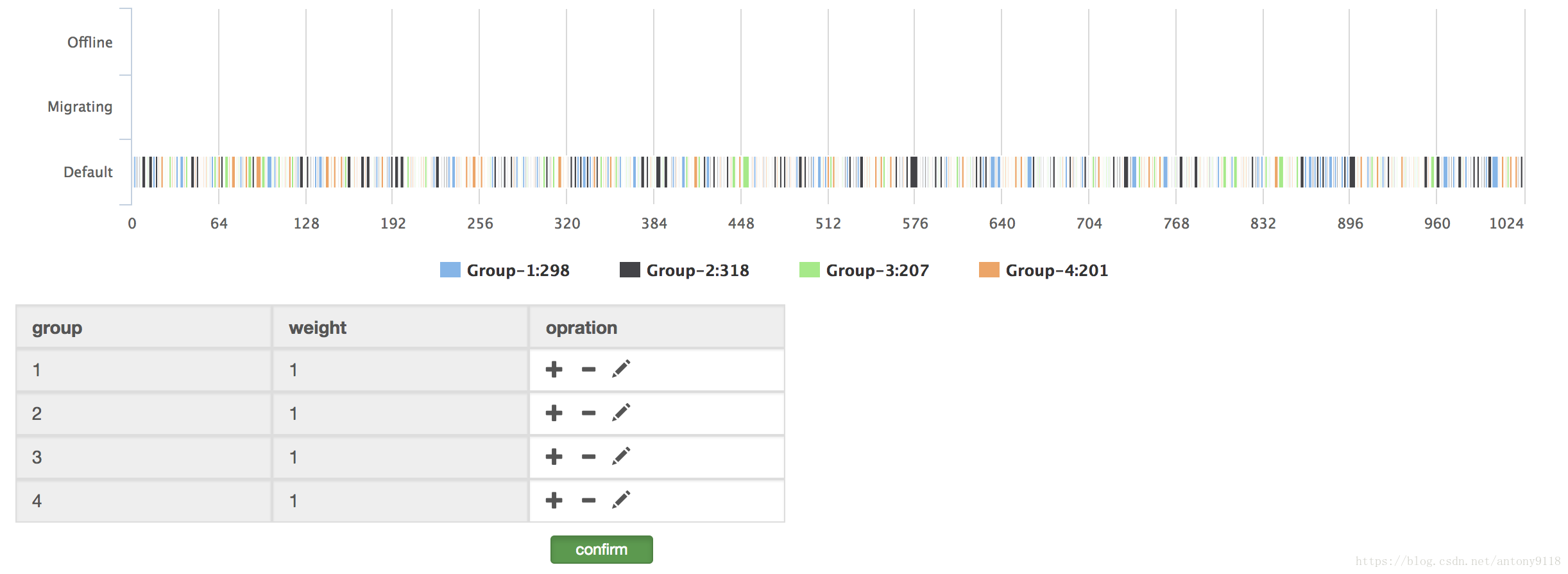
Task: Select the 'group' column header
Action: click(144, 327)
